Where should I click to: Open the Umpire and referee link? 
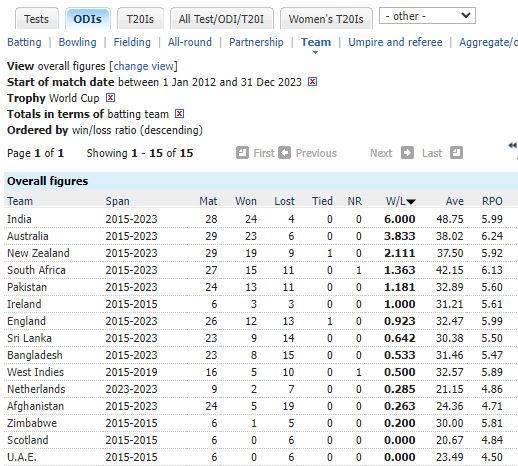[x=395, y=42]
